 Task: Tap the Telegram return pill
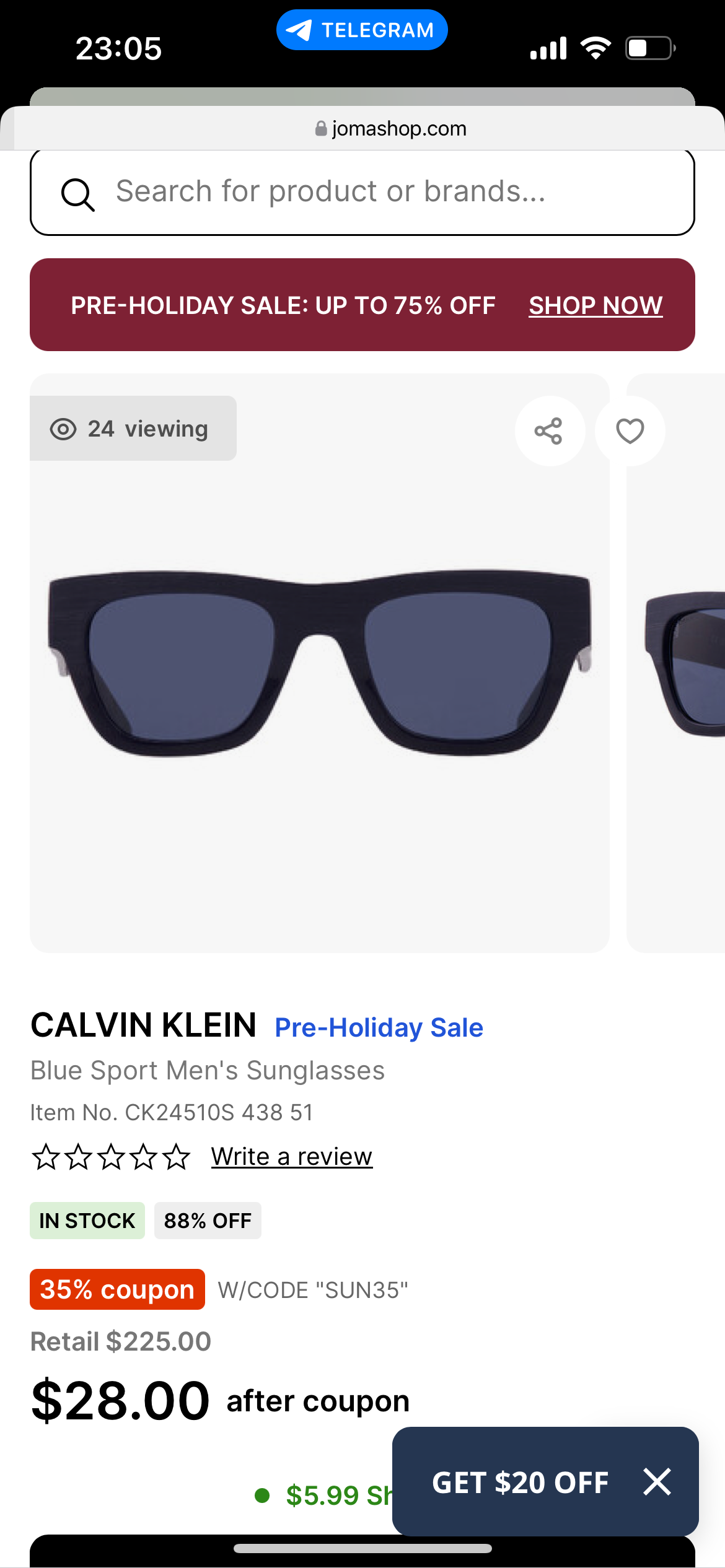[362, 30]
